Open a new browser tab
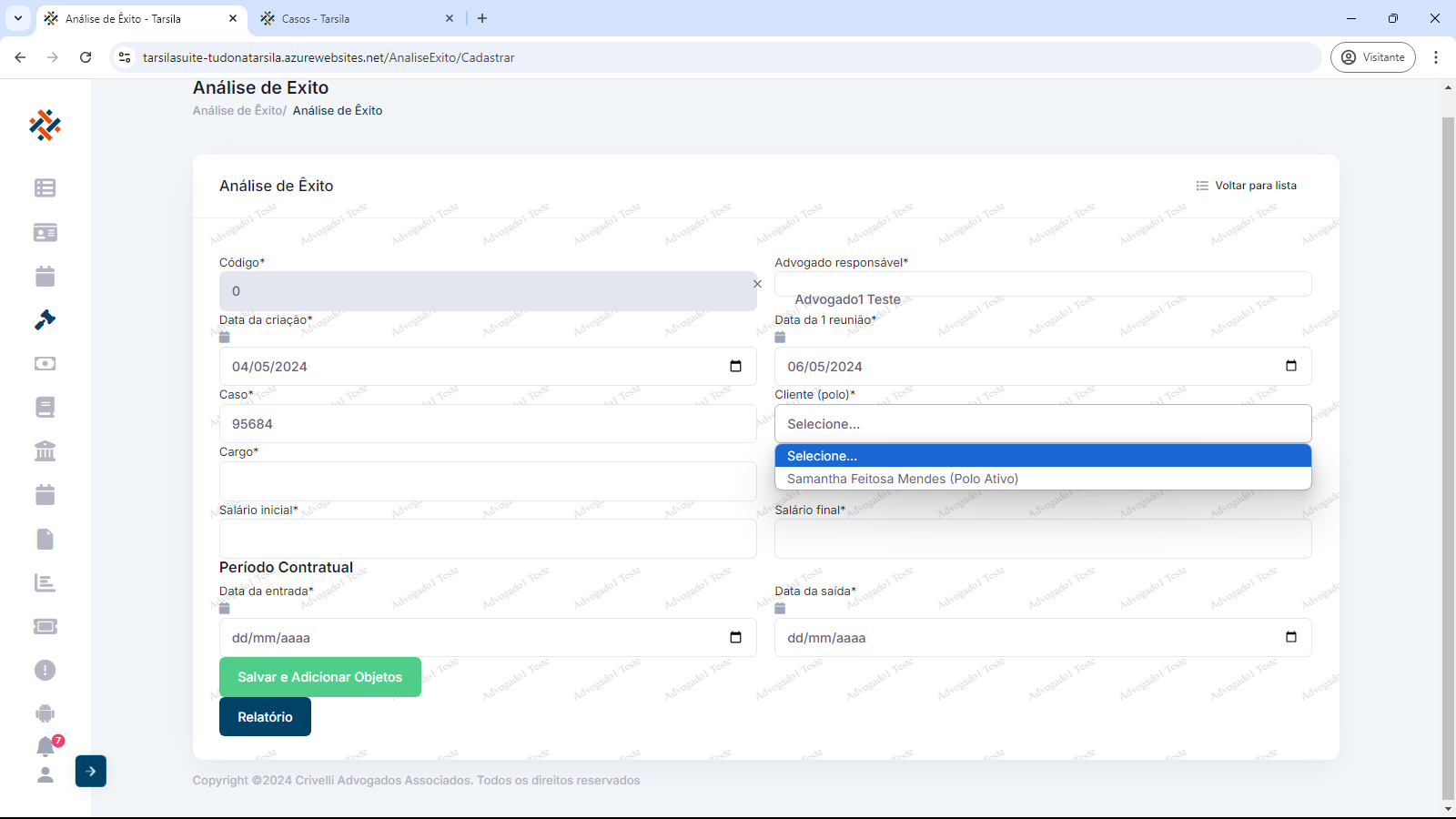 [x=482, y=18]
